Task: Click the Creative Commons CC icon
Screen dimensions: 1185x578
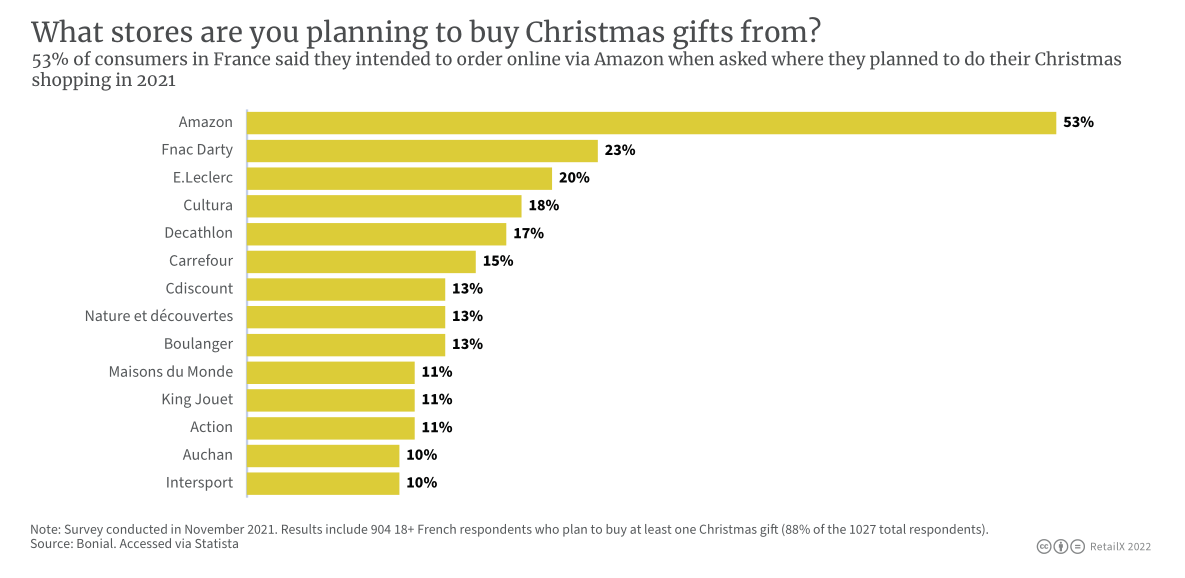Action: coord(1044,547)
